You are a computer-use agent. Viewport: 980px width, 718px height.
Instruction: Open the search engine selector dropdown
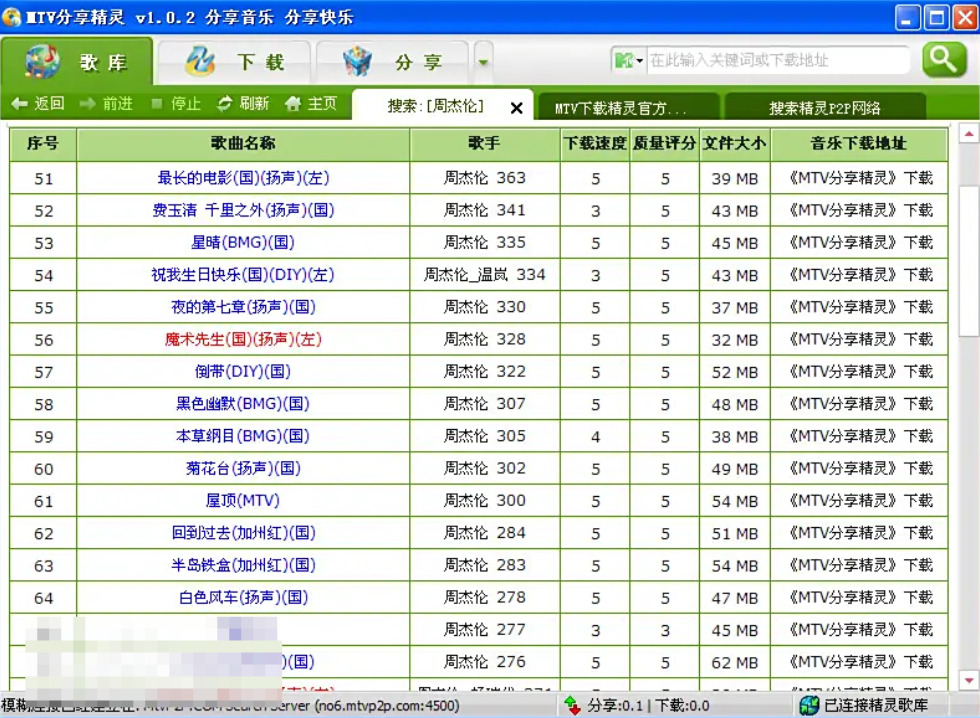pyautogui.click(x=629, y=61)
